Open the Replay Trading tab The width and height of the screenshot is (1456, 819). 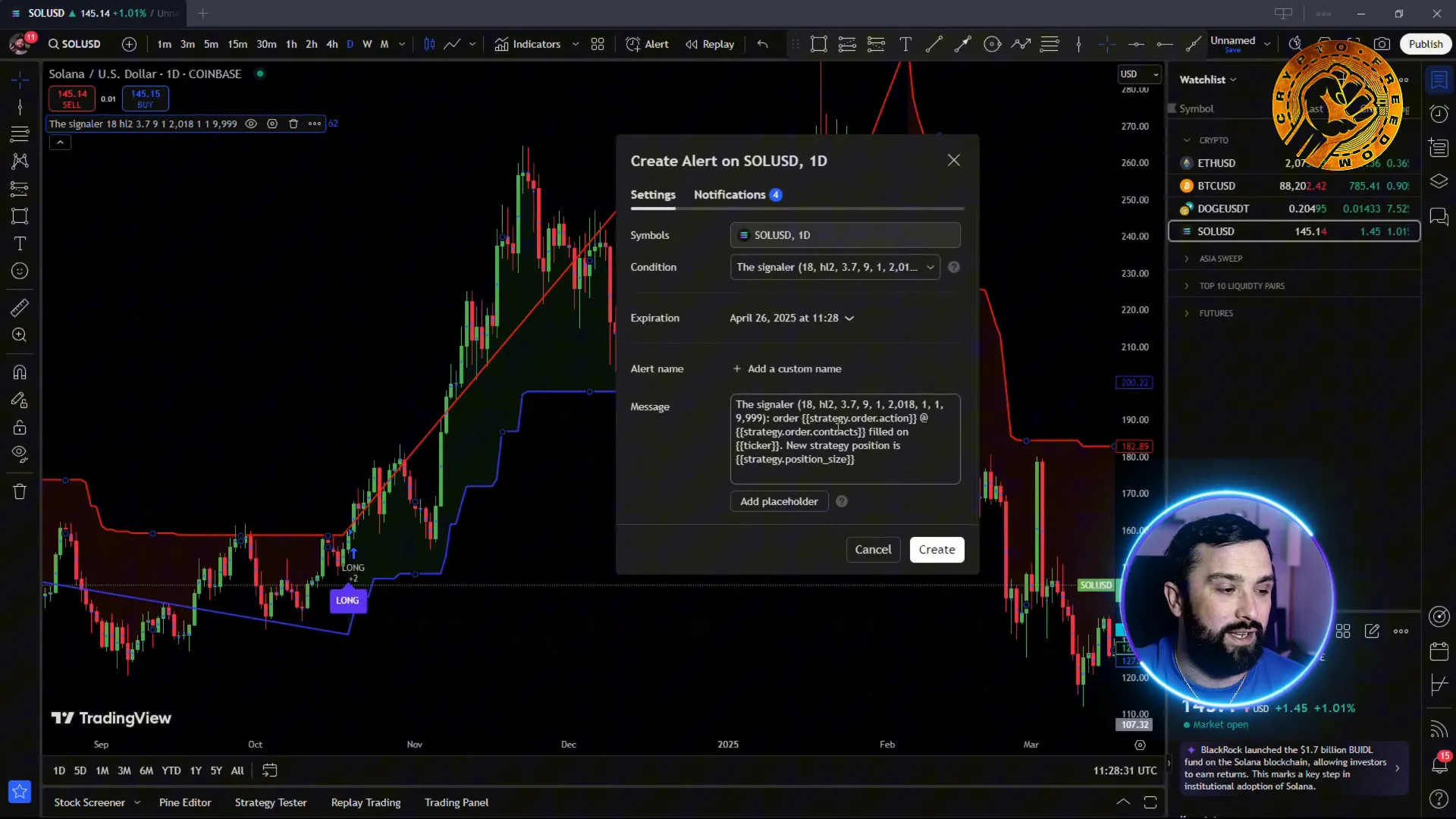click(366, 802)
